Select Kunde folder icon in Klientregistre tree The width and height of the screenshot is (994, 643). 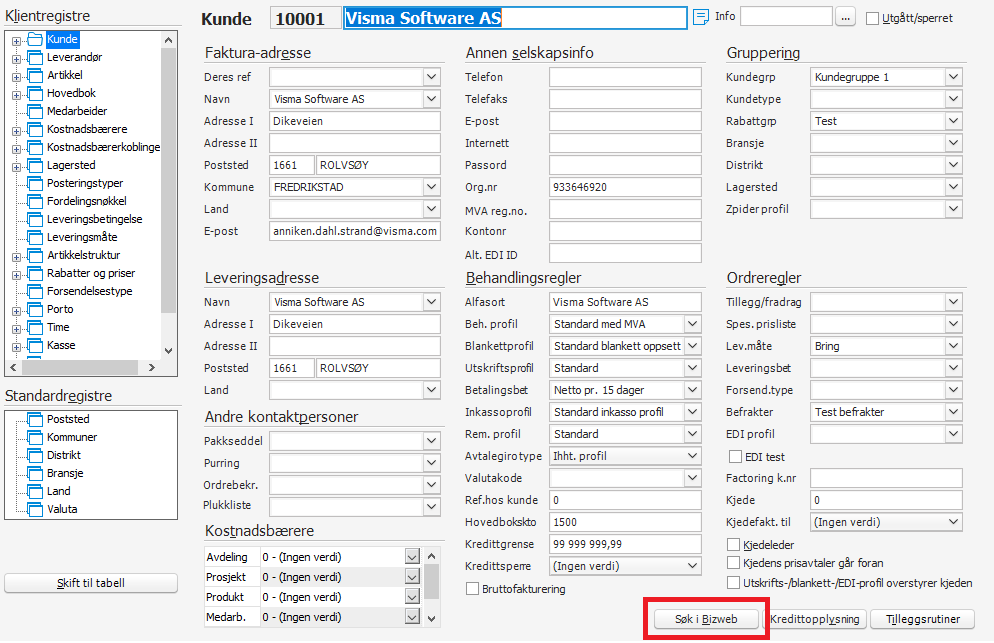click(35, 39)
